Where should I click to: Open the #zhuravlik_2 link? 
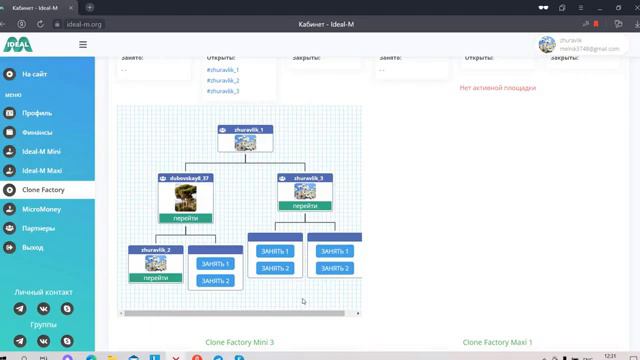click(223, 80)
